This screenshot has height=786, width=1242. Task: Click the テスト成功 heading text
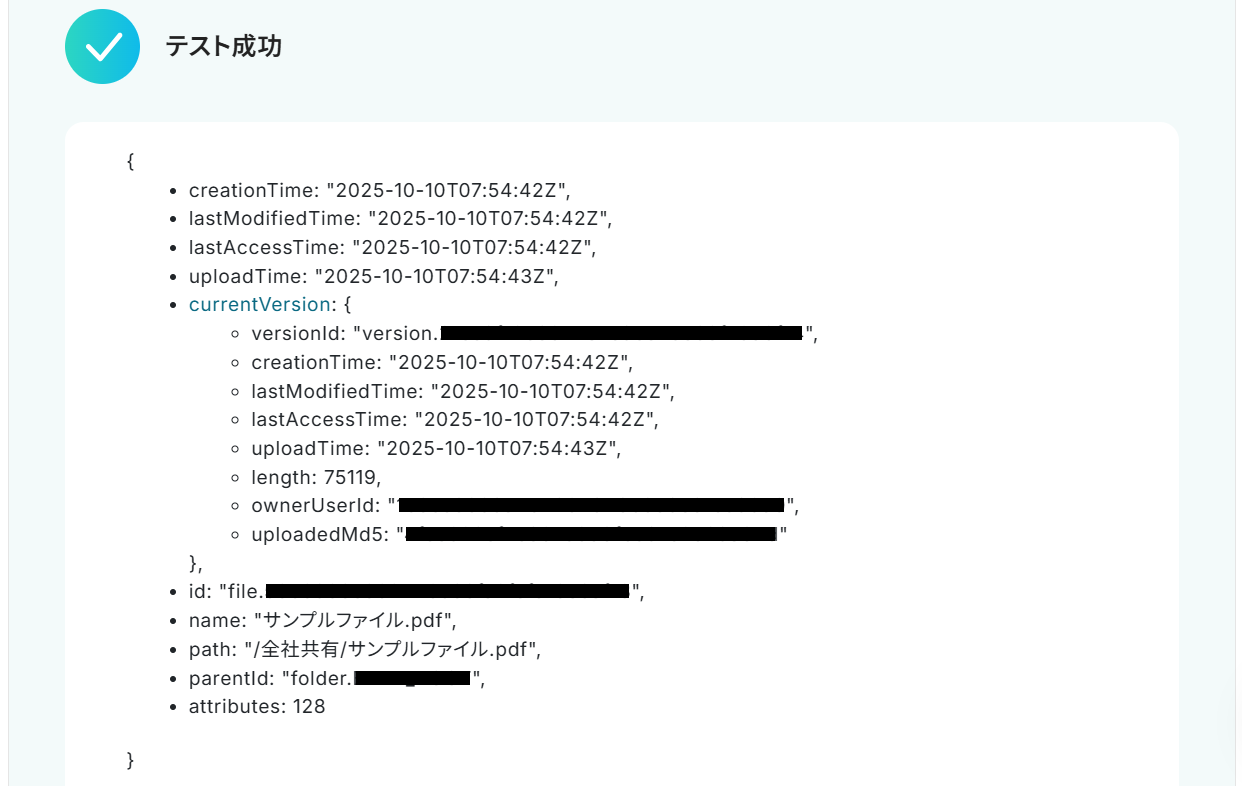point(223,46)
